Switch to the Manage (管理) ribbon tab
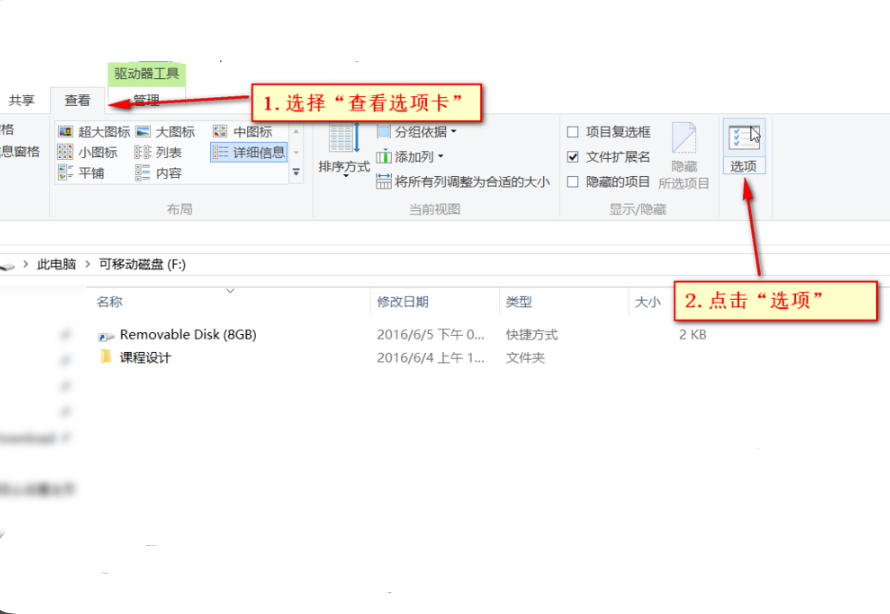The height and width of the screenshot is (614, 890). pos(145,100)
